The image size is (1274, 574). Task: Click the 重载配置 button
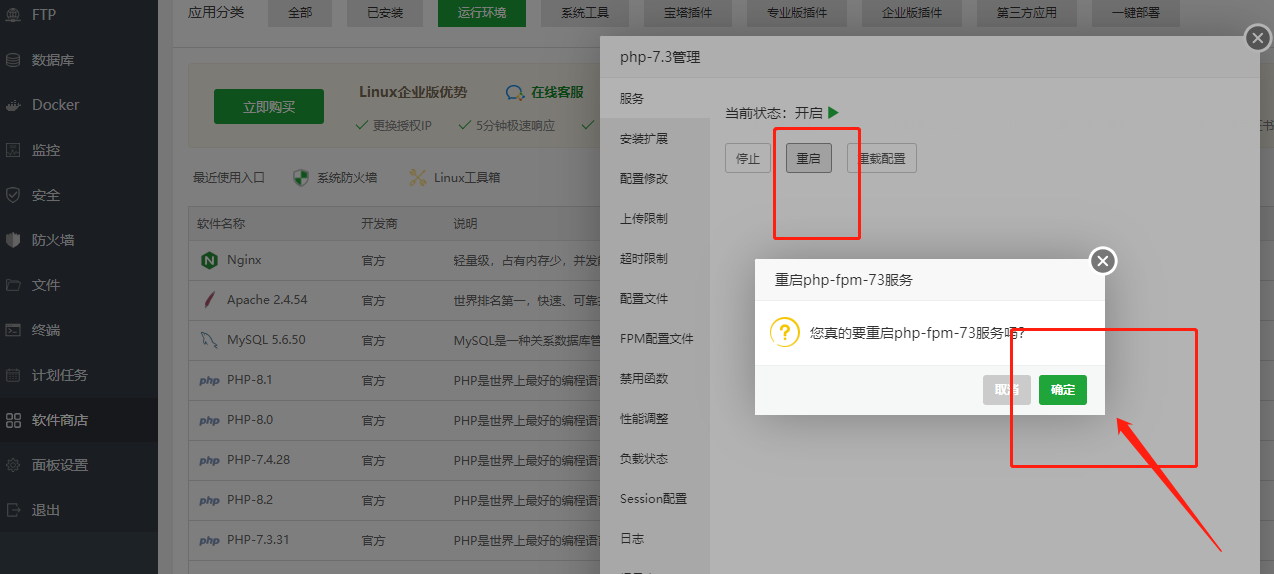(882, 158)
